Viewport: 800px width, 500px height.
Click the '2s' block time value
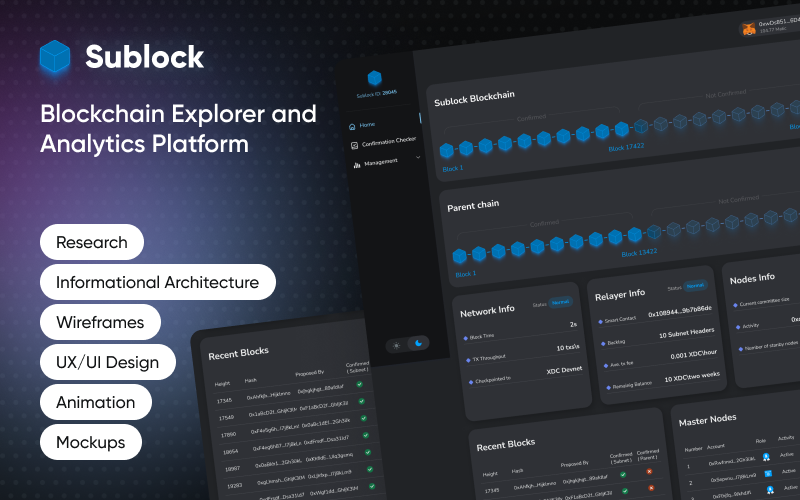pyautogui.click(x=573, y=324)
